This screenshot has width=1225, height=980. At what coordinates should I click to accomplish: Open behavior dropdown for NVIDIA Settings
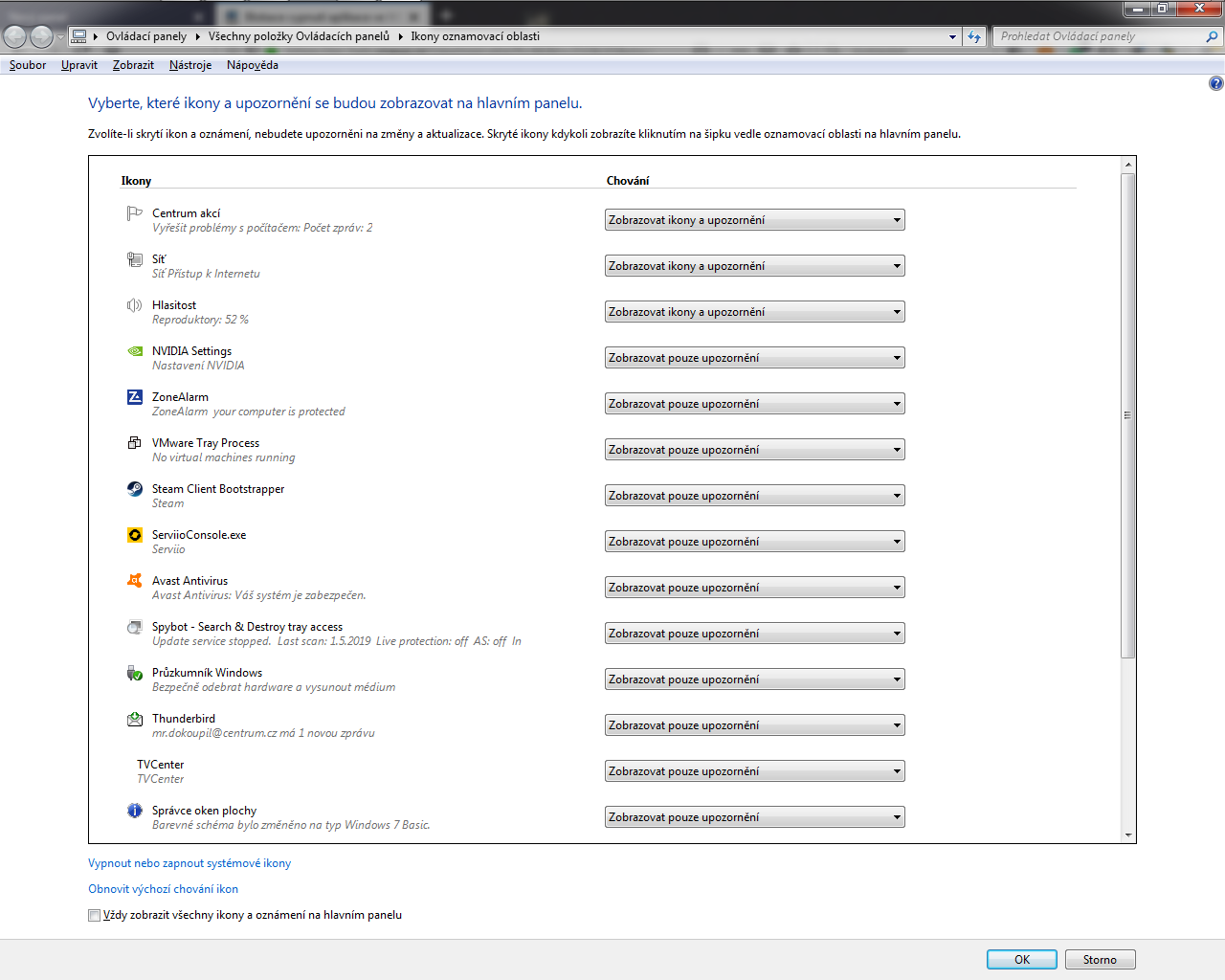point(755,358)
